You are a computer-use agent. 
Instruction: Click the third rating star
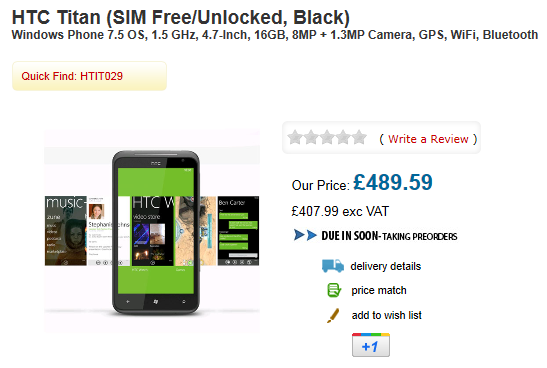(327, 137)
